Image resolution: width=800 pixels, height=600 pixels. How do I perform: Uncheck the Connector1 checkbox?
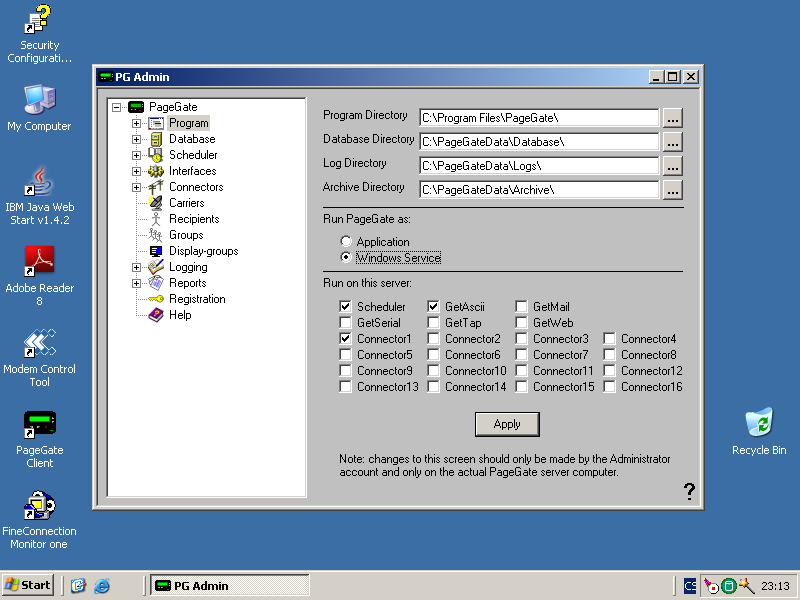tap(345, 338)
